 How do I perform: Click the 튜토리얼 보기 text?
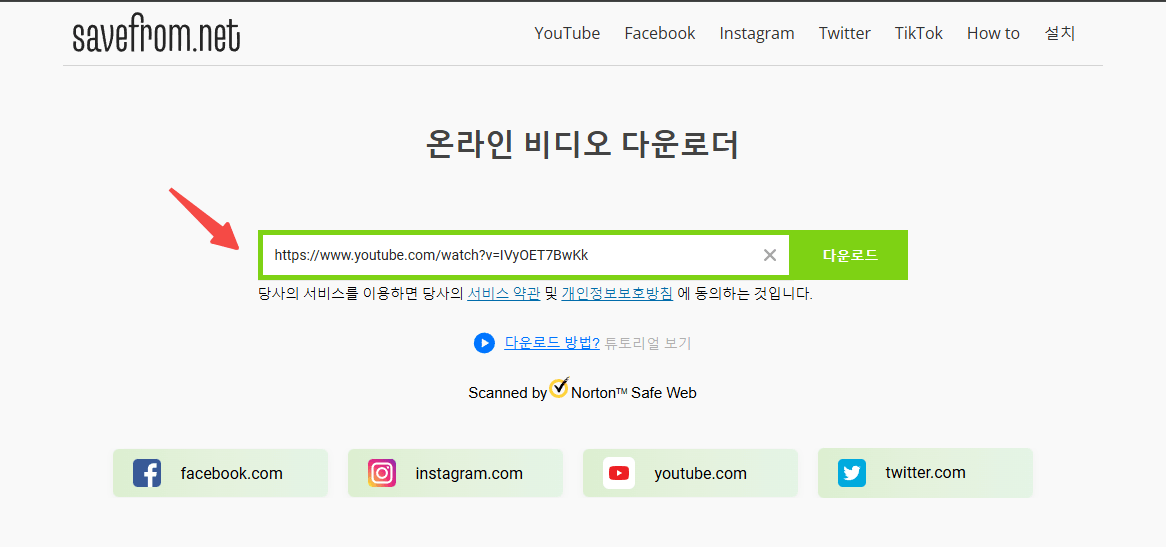click(x=648, y=343)
